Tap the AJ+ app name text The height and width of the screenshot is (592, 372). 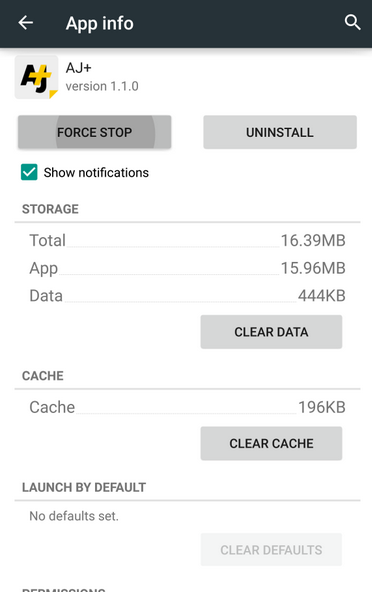pyautogui.click(x=79, y=68)
